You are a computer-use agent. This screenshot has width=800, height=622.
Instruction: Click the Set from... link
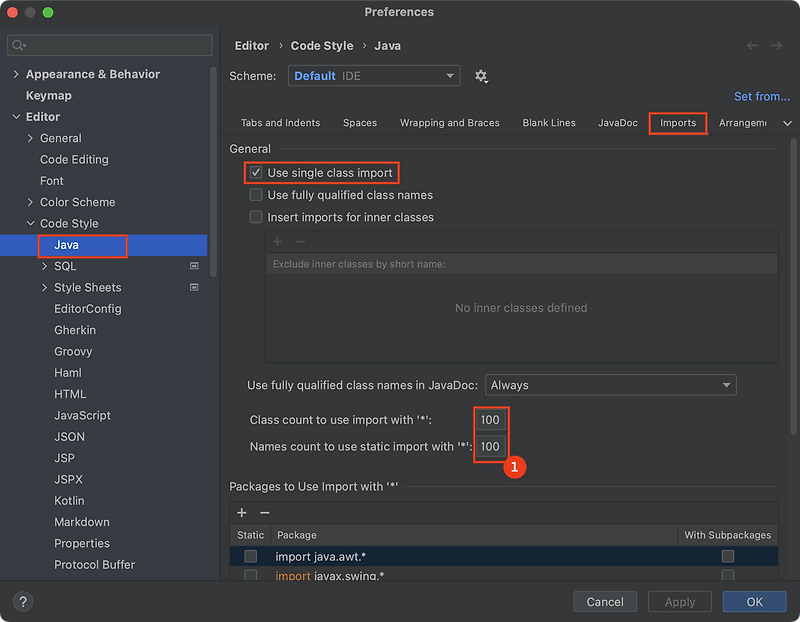click(762, 96)
